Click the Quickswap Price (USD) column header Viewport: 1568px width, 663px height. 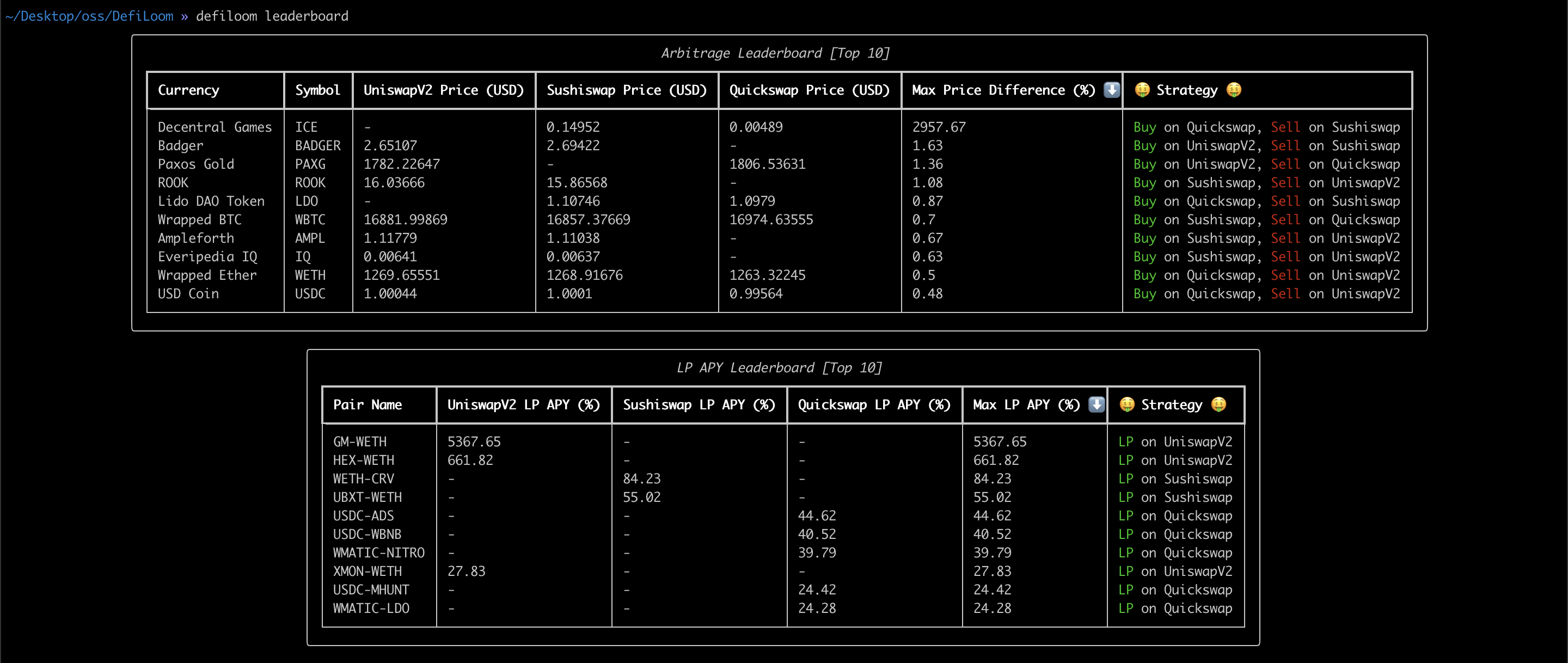click(809, 90)
